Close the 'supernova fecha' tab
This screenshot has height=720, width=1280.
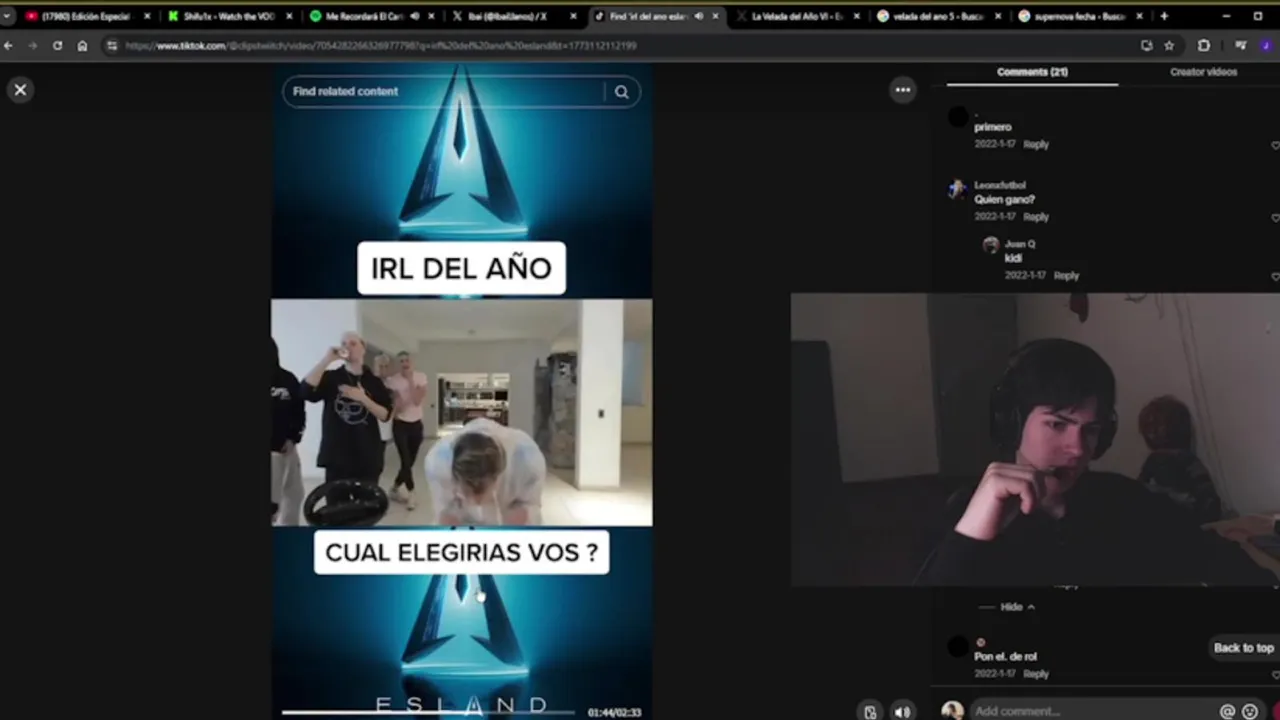(x=1140, y=16)
